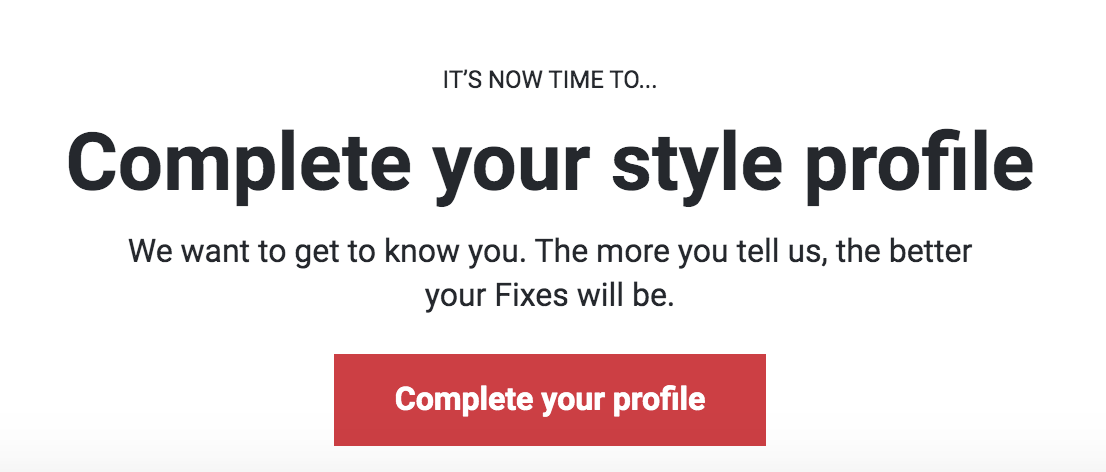
Task: Click the red Complete your profile button
Action: coord(550,399)
